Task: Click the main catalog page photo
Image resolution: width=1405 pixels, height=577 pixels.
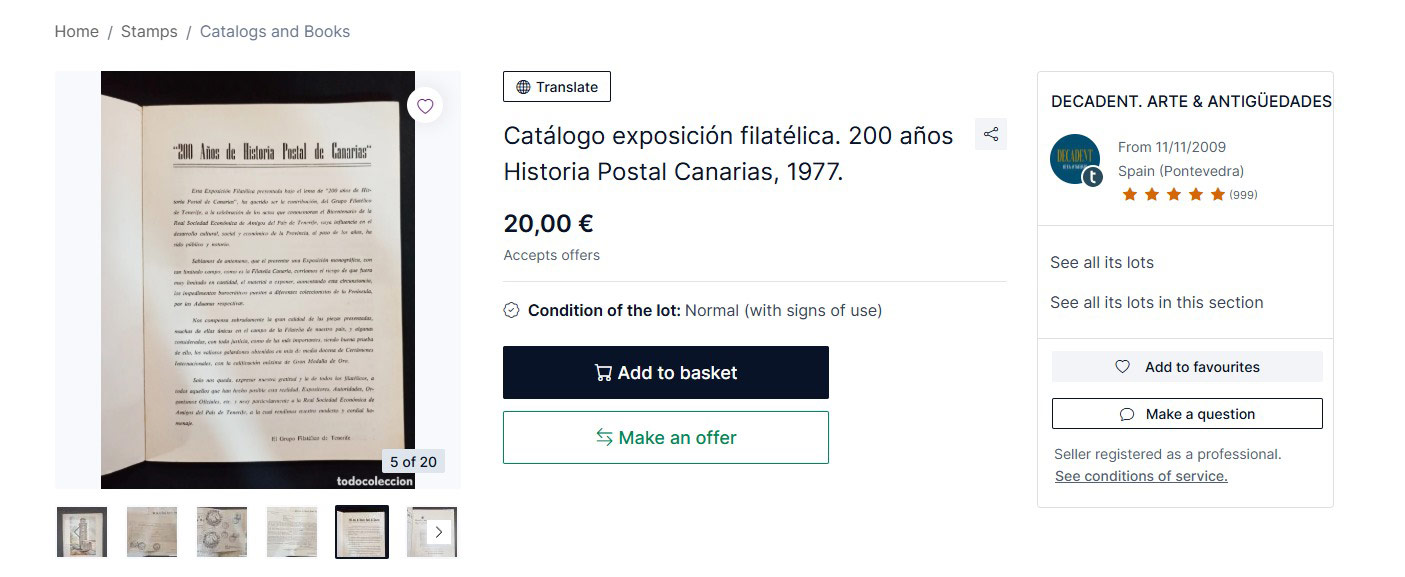Action: coord(258,280)
